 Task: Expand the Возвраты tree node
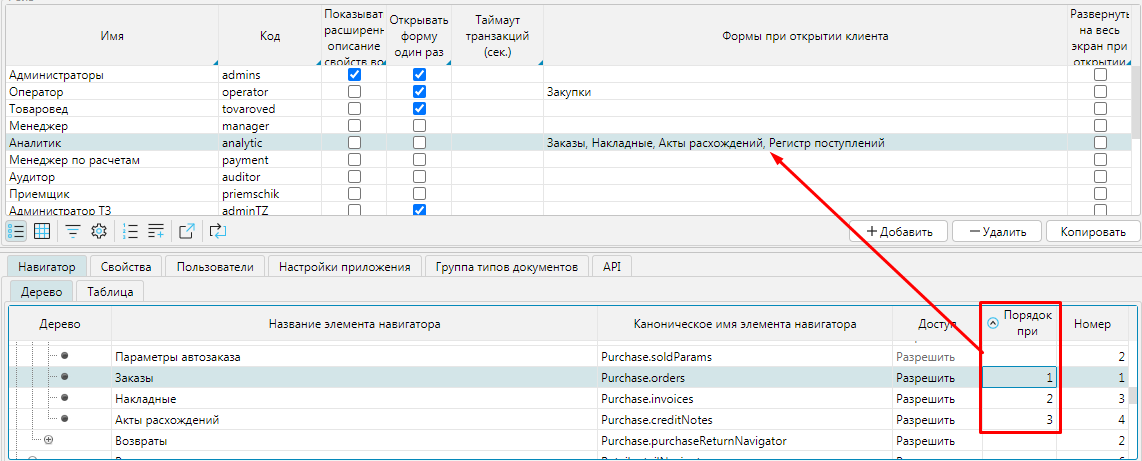[47, 441]
